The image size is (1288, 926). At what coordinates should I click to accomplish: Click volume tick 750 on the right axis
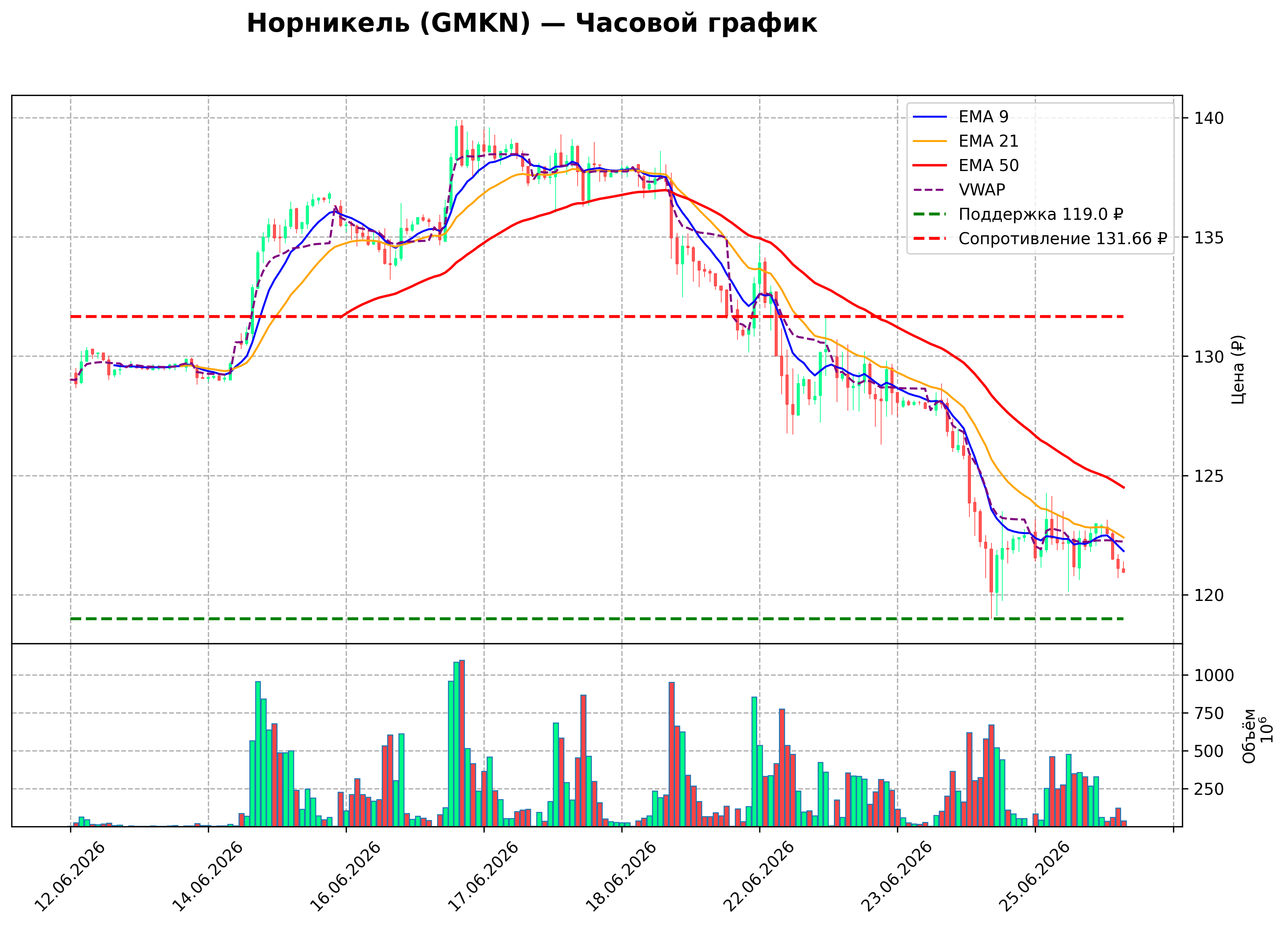pos(1209,714)
